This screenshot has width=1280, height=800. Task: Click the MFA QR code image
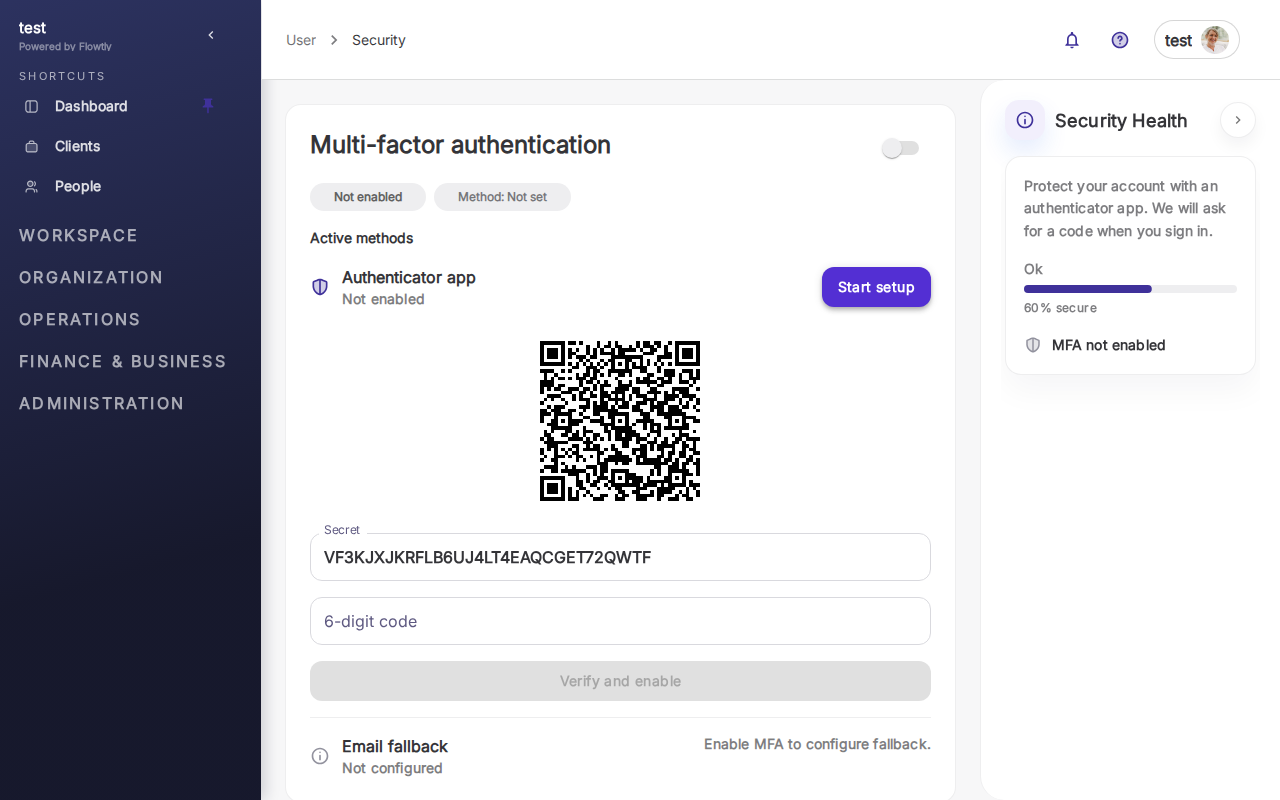coord(620,421)
